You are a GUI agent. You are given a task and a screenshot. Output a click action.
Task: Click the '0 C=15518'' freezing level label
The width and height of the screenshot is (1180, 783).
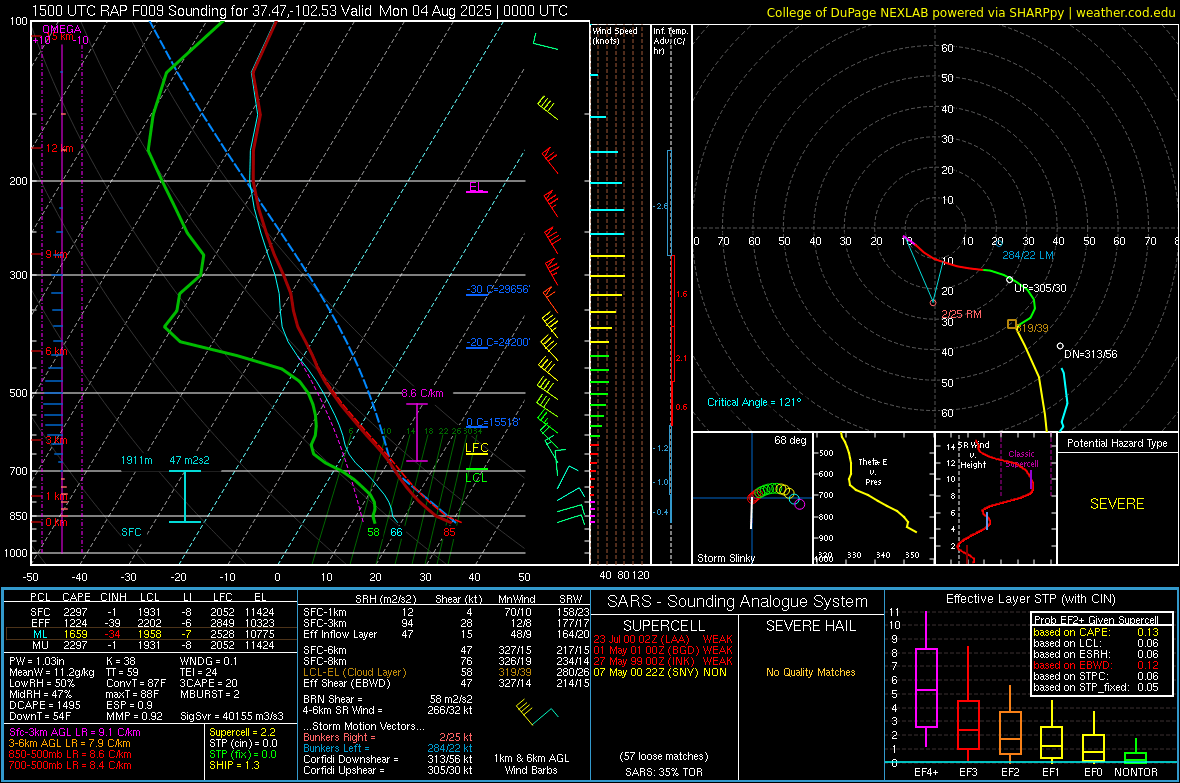pyautogui.click(x=493, y=422)
